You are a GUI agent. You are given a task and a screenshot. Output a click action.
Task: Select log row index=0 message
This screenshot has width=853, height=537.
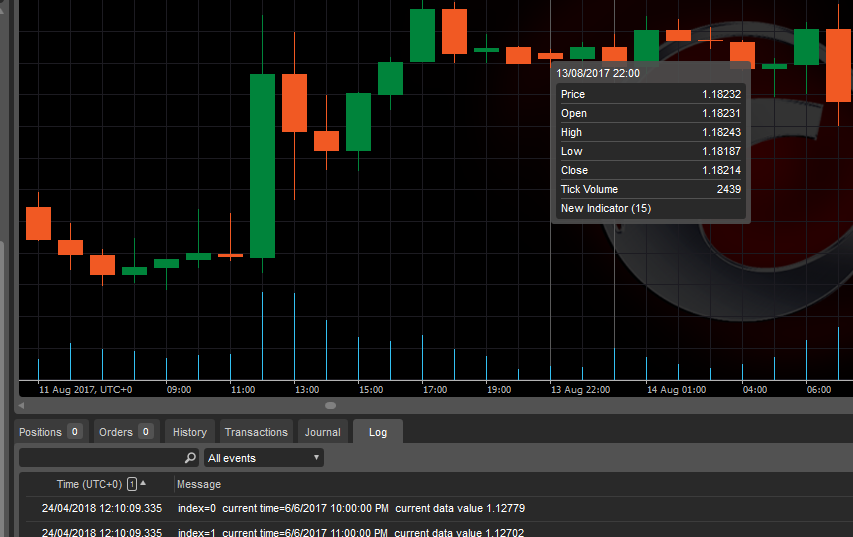pos(351,508)
